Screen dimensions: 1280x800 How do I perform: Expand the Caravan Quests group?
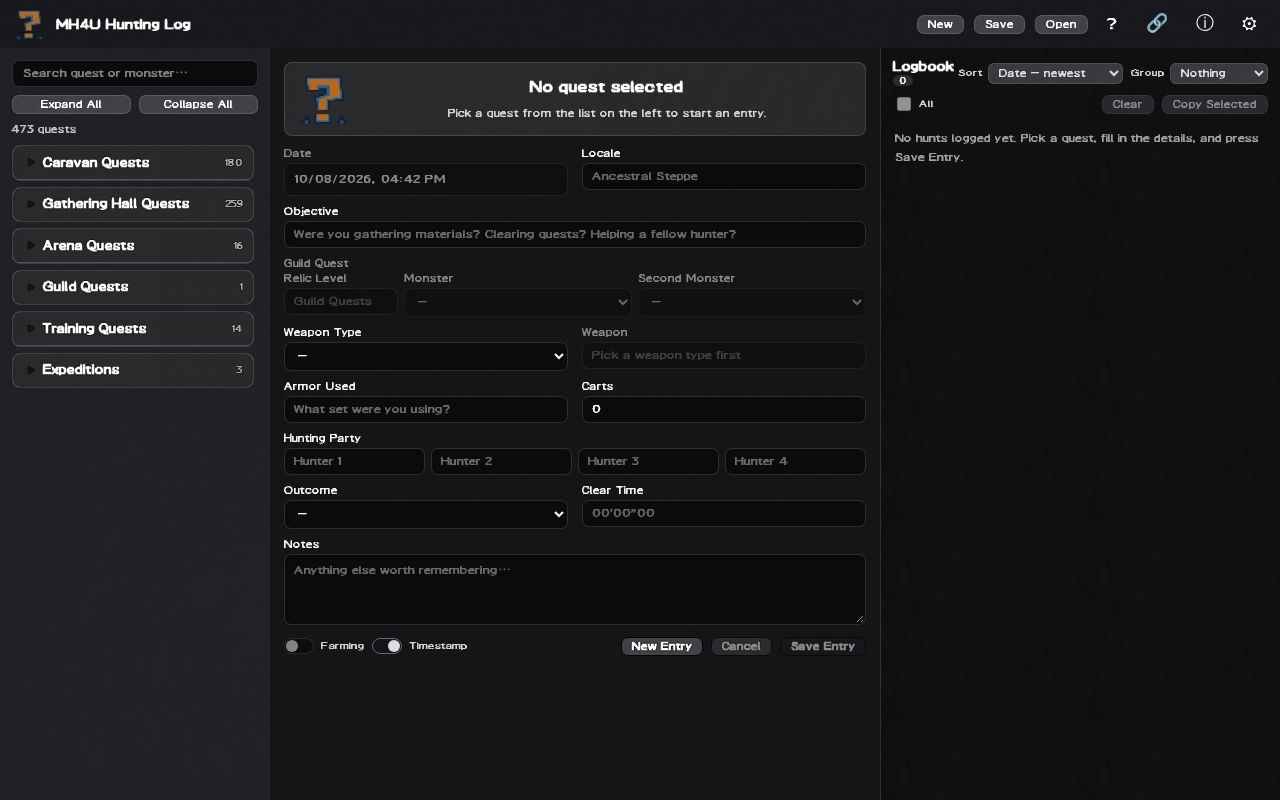point(133,163)
